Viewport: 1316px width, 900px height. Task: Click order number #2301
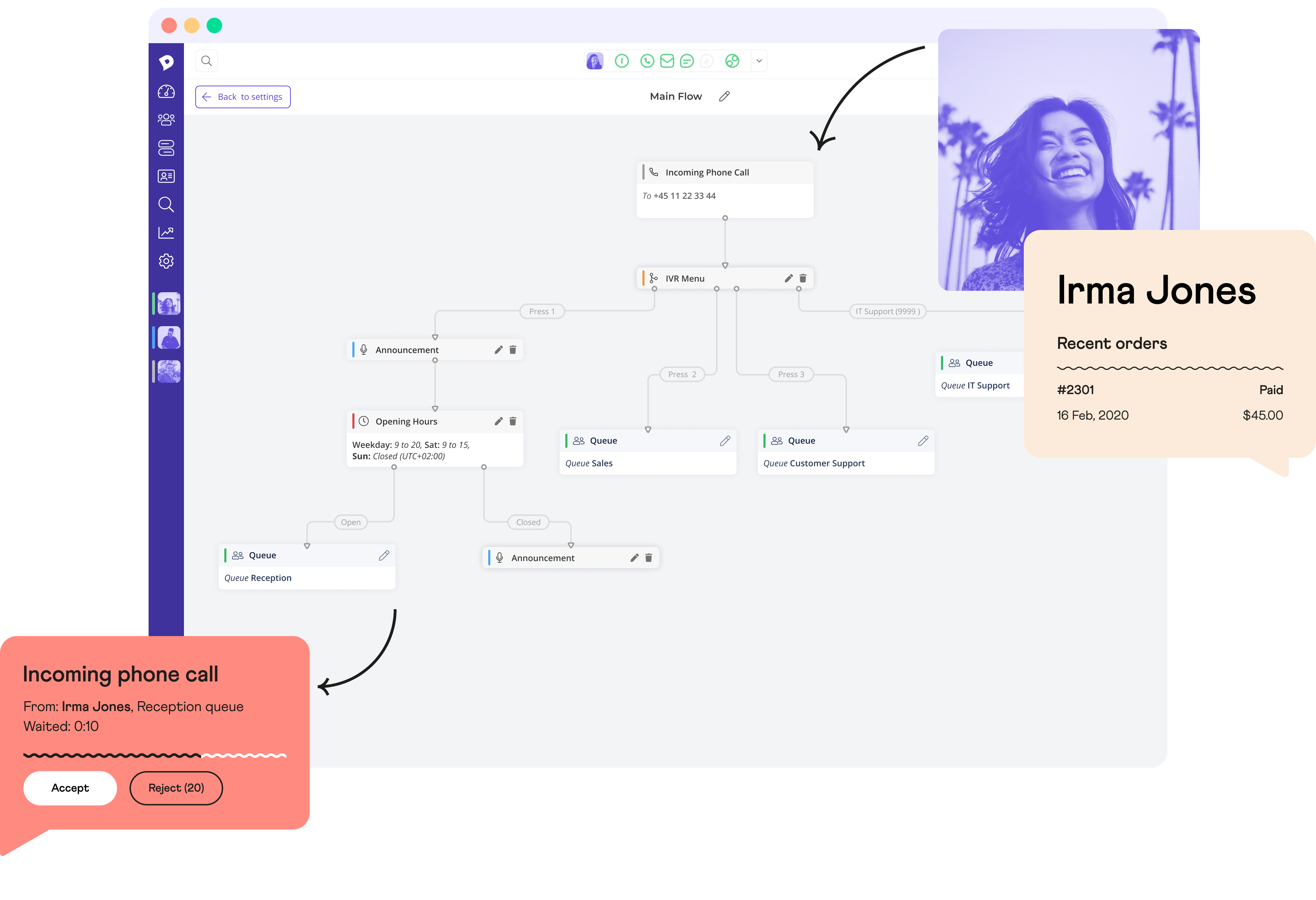click(1075, 390)
